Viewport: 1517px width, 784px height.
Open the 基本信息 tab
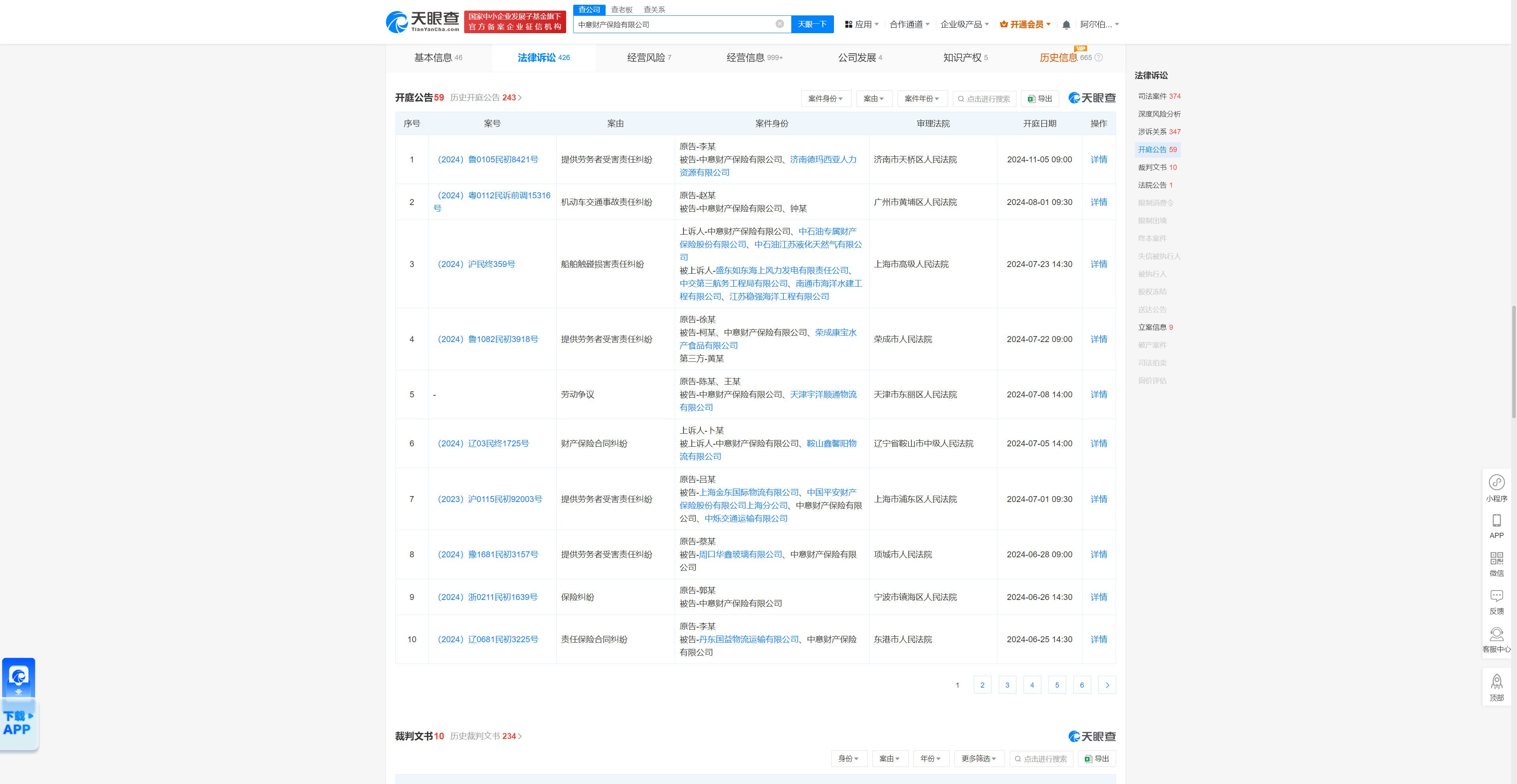tap(438, 58)
